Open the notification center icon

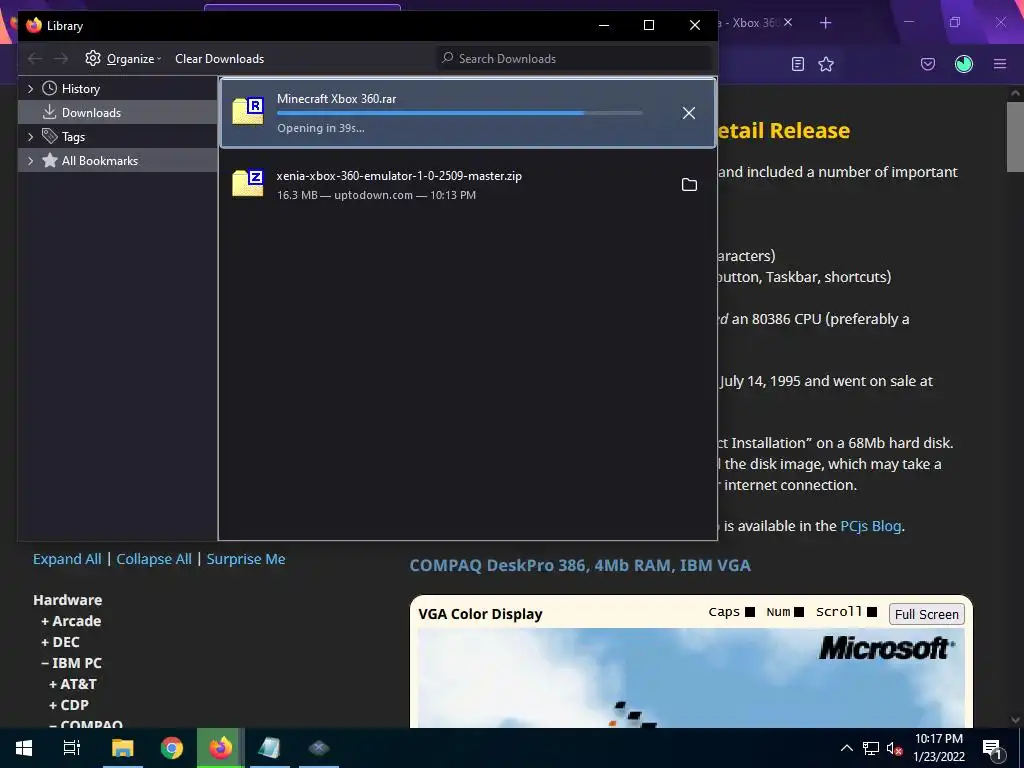coord(993,748)
